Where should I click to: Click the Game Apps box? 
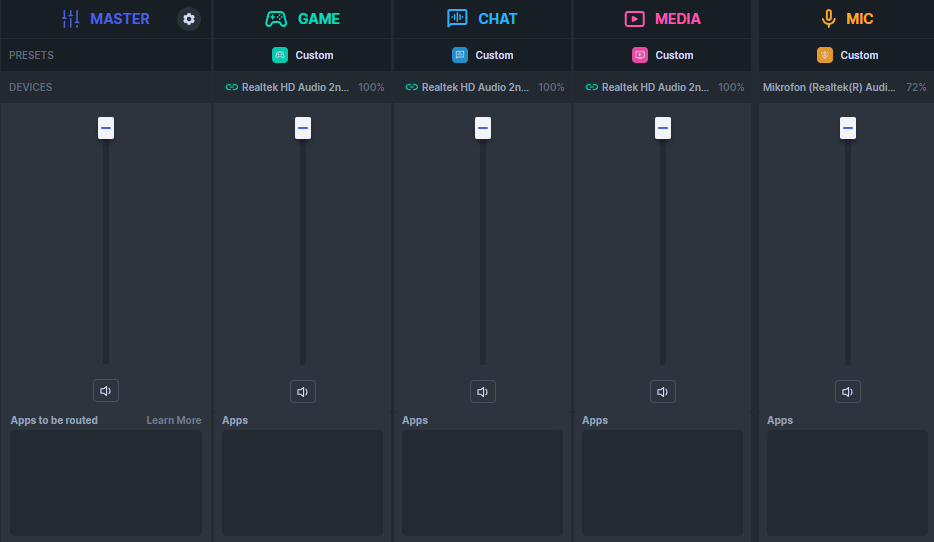[x=303, y=483]
